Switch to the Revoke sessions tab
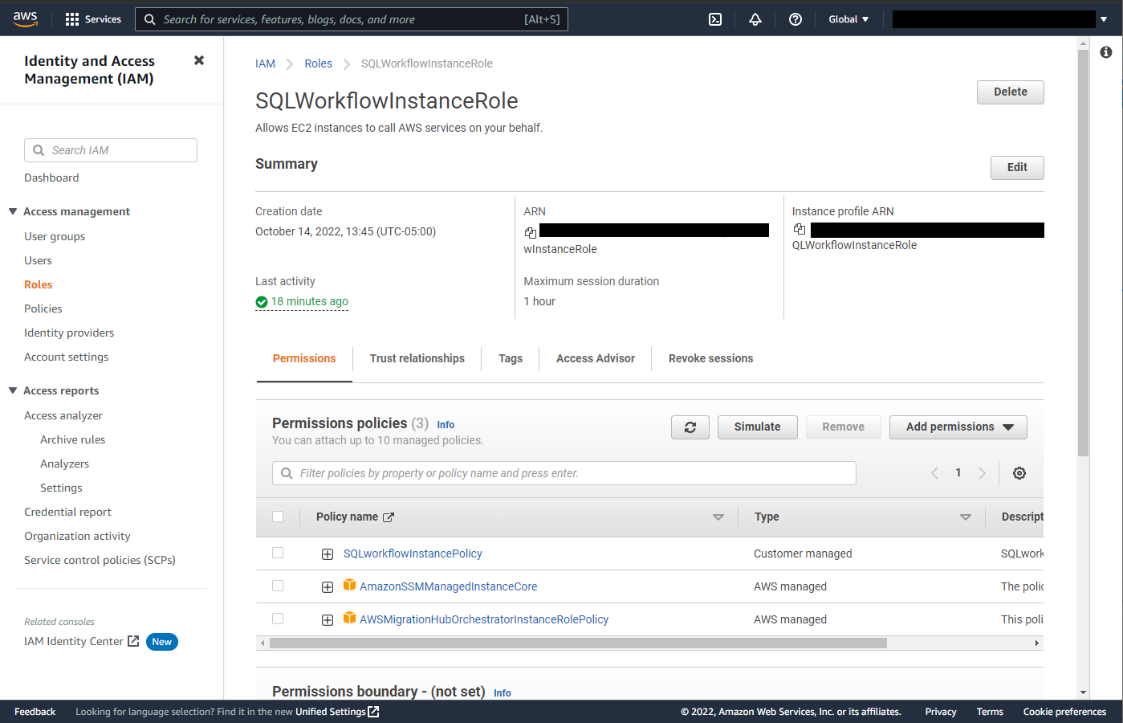The image size is (1123, 723). 711,358
